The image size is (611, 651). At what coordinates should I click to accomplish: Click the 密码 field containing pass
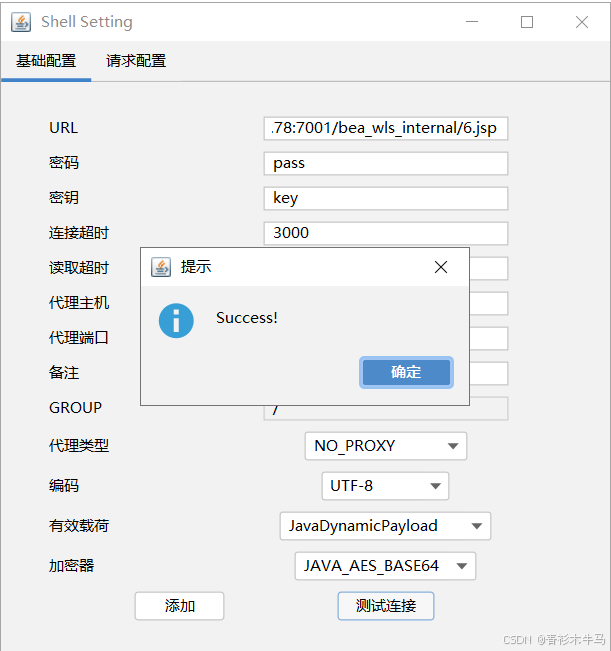coord(386,163)
